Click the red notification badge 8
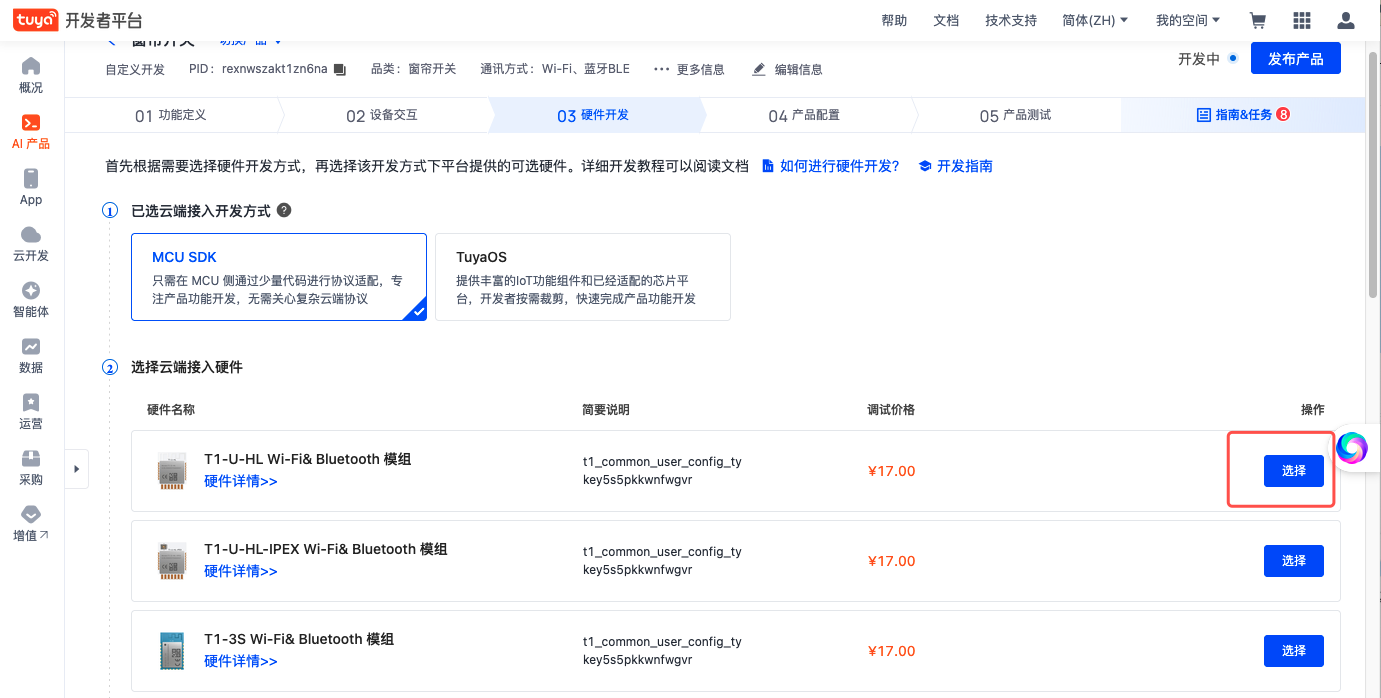Image resolution: width=1381 pixels, height=698 pixels. 1283,114
